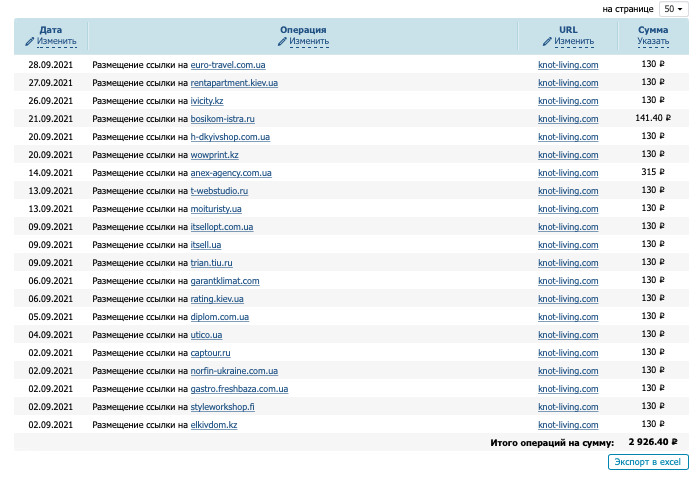The width and height of the screenshot is (699, 496).
Task: Open knot-living.com link in garantklimat.com row
Action: click(568, 281)
